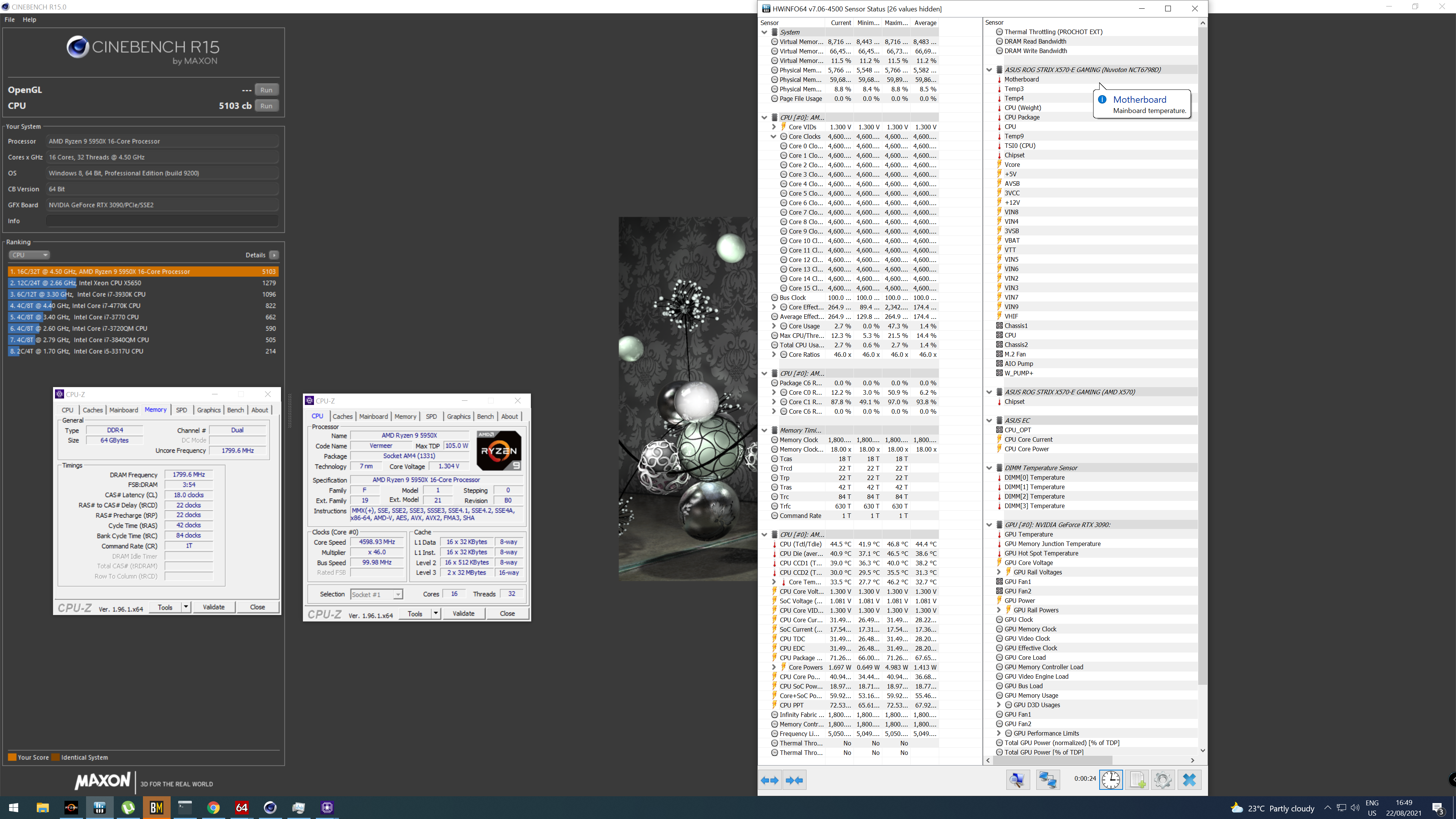Reset min/max with the clock icon
Image resolution: width=1456 pixels, height=819 pixels.
[1111, 780]
